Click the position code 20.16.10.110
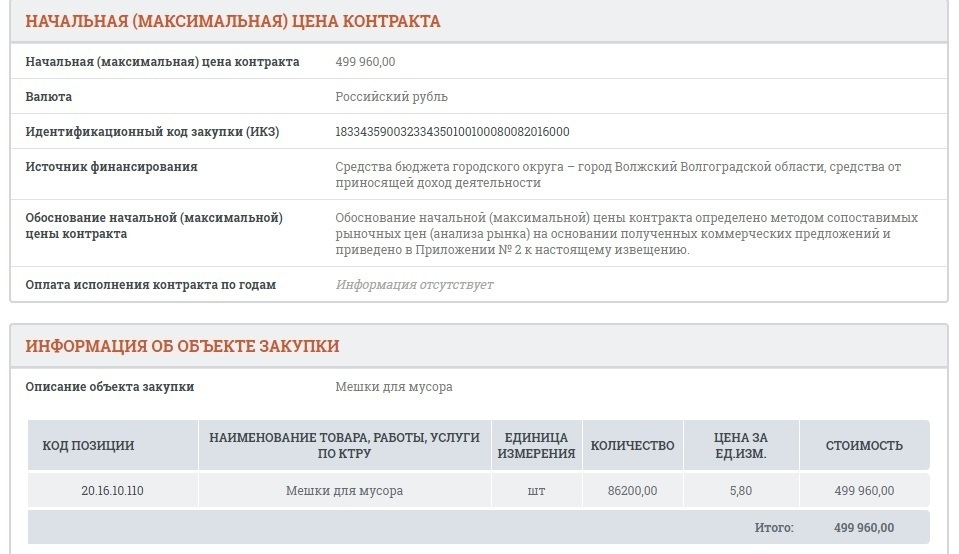Viewport: 959px width, 554px height. [x=113, y=491]
